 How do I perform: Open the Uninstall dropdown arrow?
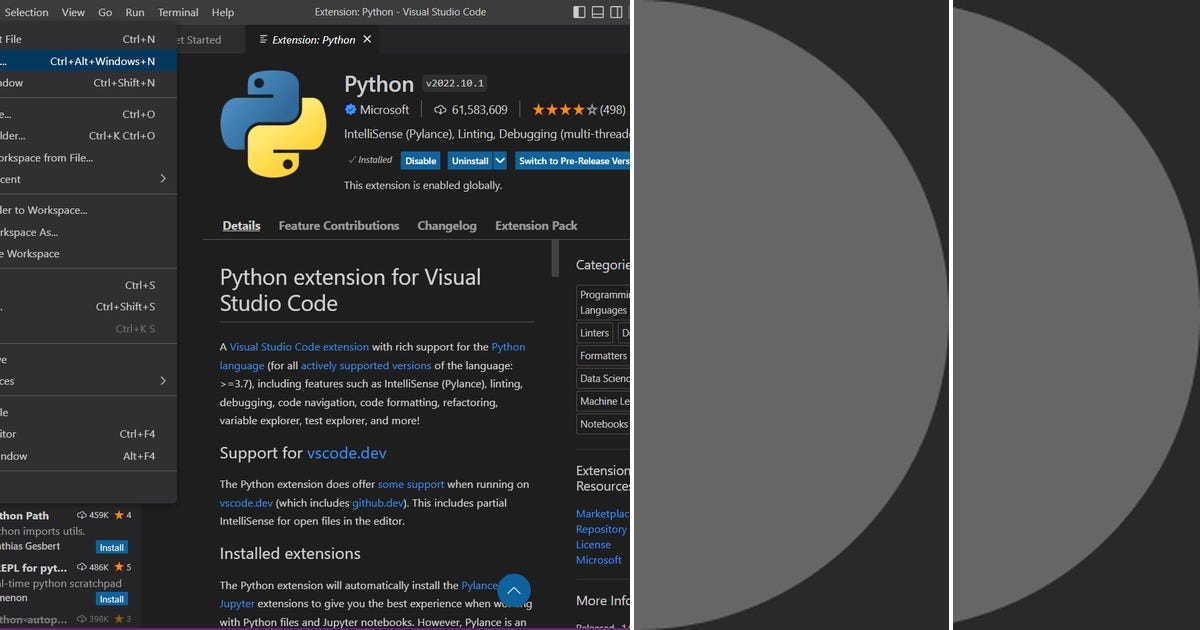(500, 160)
